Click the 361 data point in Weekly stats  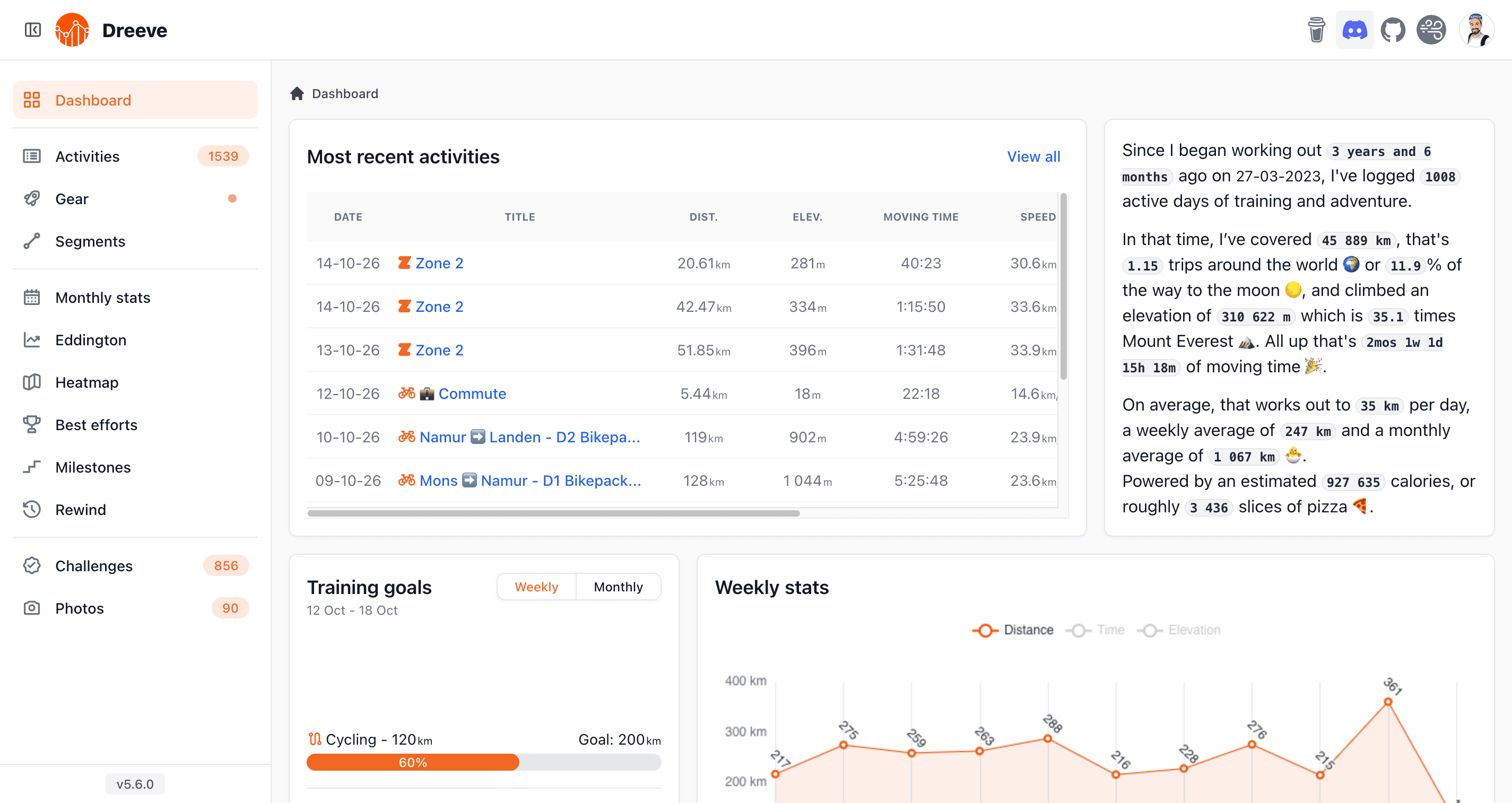[x=1387, y=702]
